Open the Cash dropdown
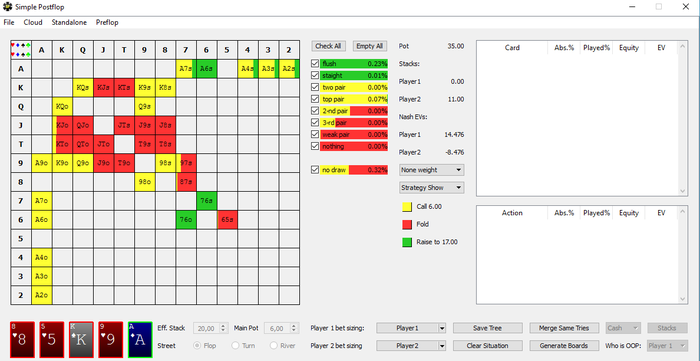The width and height of the screenshot is (700, 361). pos(624,328)
